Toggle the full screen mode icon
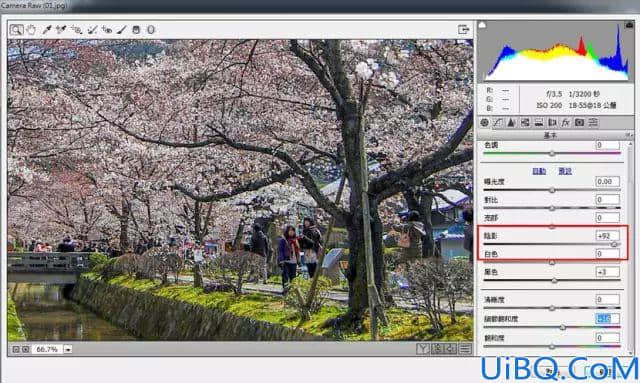This screenshot has height=383, width=640. pyautogui.click(x=463, y=29)
